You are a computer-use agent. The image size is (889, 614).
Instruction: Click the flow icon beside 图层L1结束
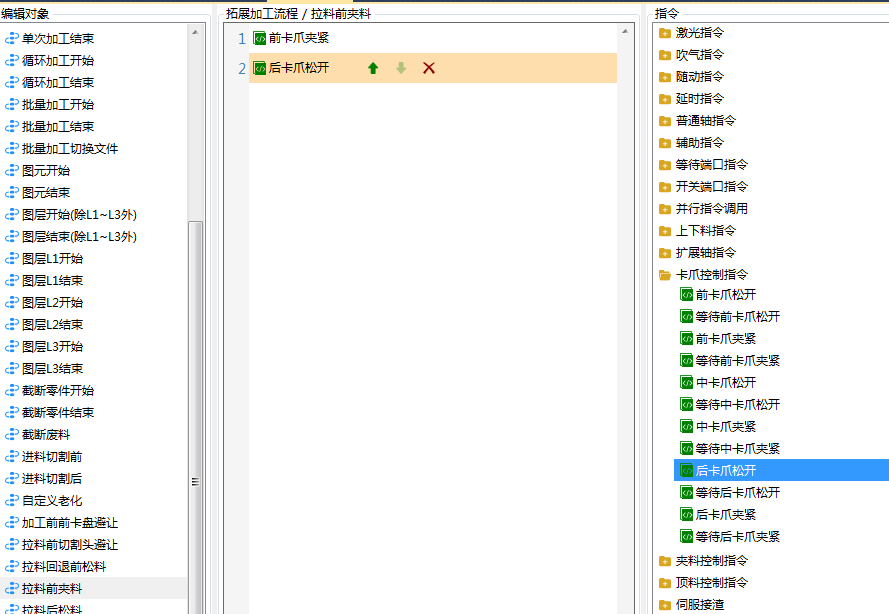point(12,281)
